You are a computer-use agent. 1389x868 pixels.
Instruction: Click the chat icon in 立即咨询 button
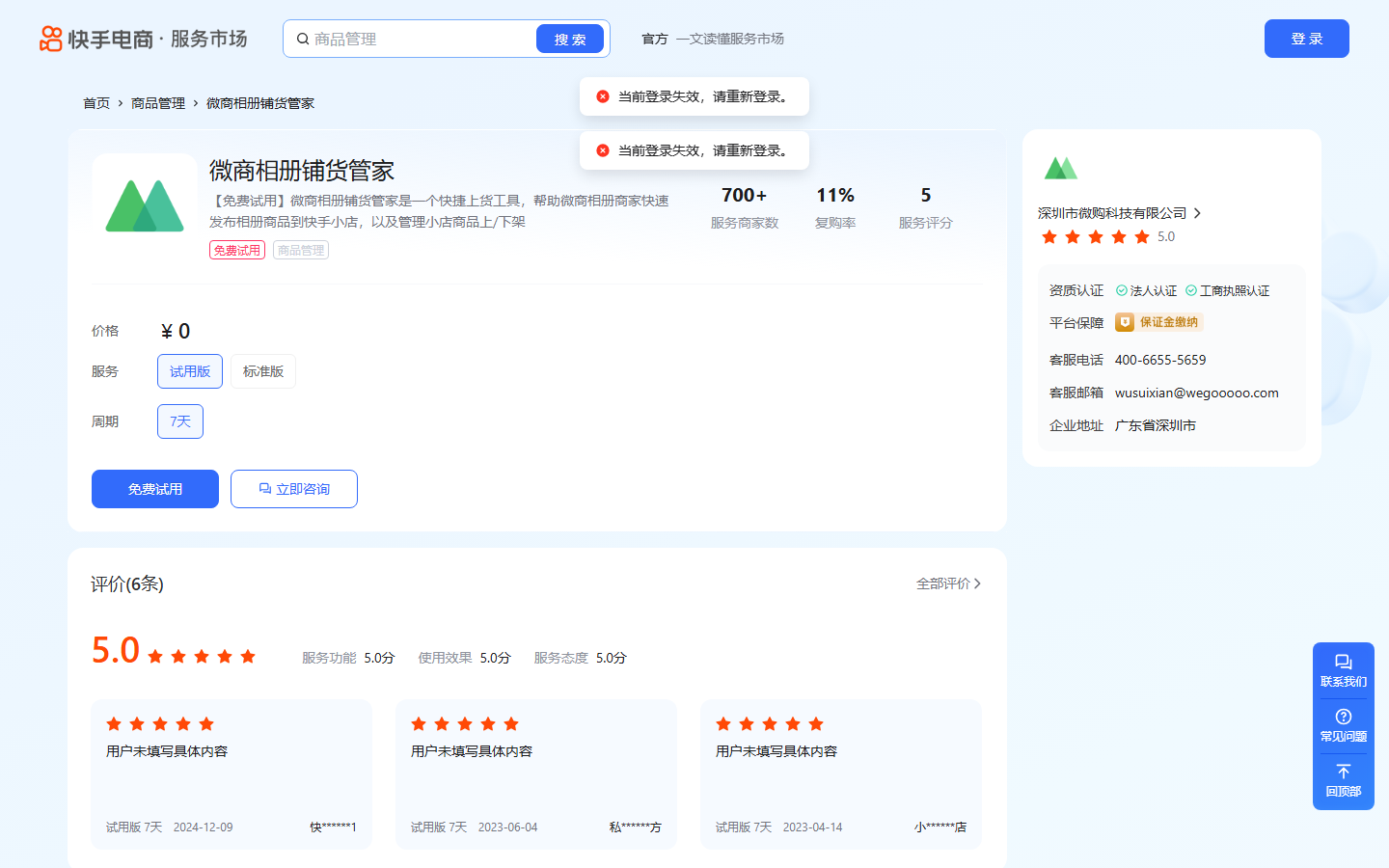(265, 489)
